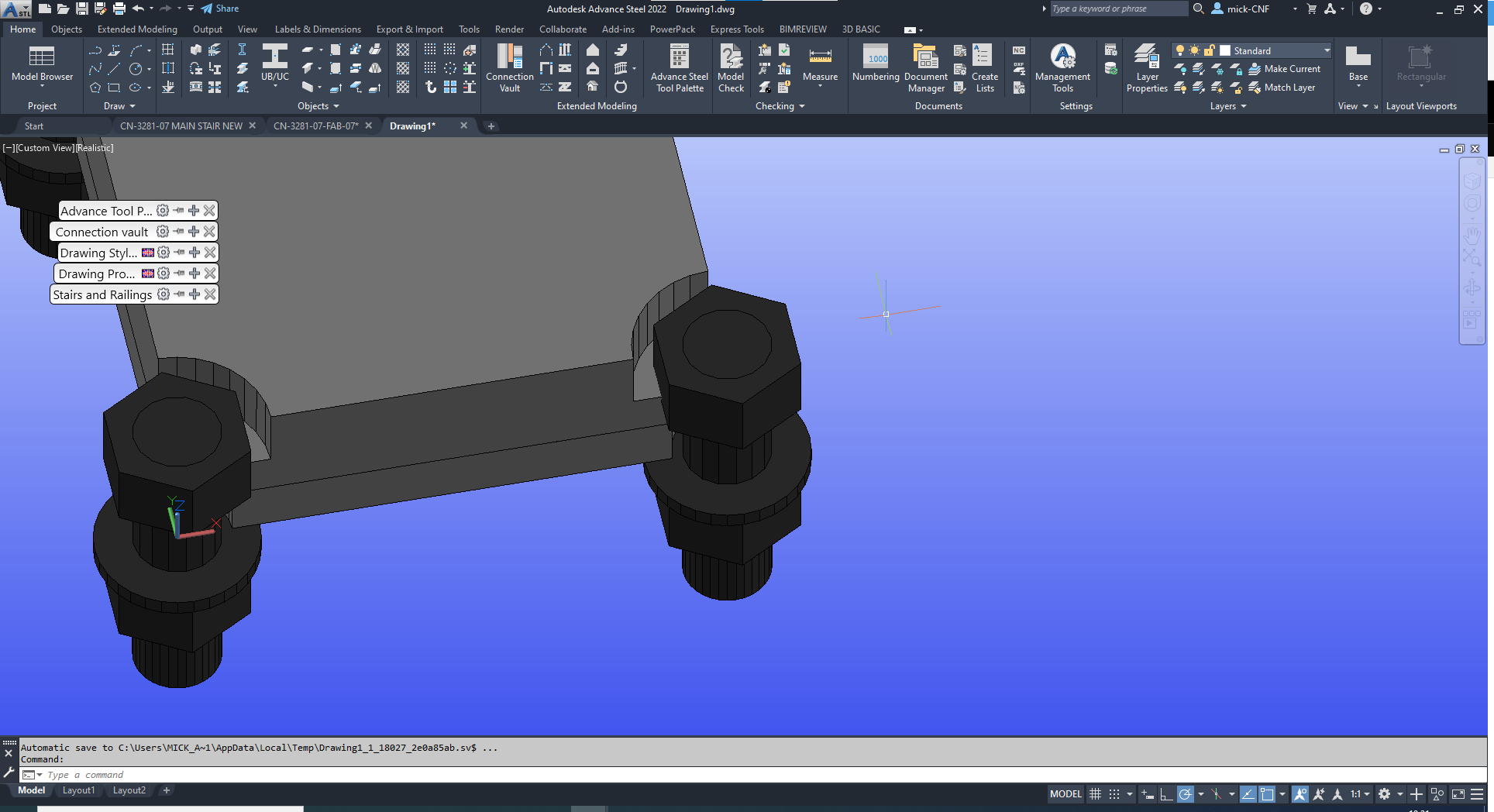
Task: Toggle the layer lock padlock
Action: coord(1210,50)
